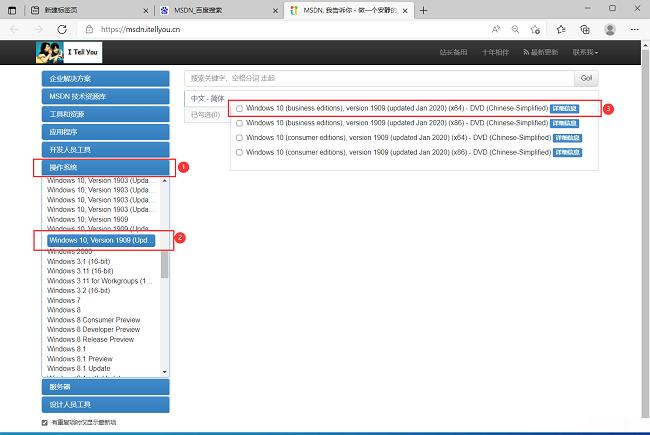This screenshot has height=435, width=650.
Task: Click the Go! search button
Action: coord(587,77)
